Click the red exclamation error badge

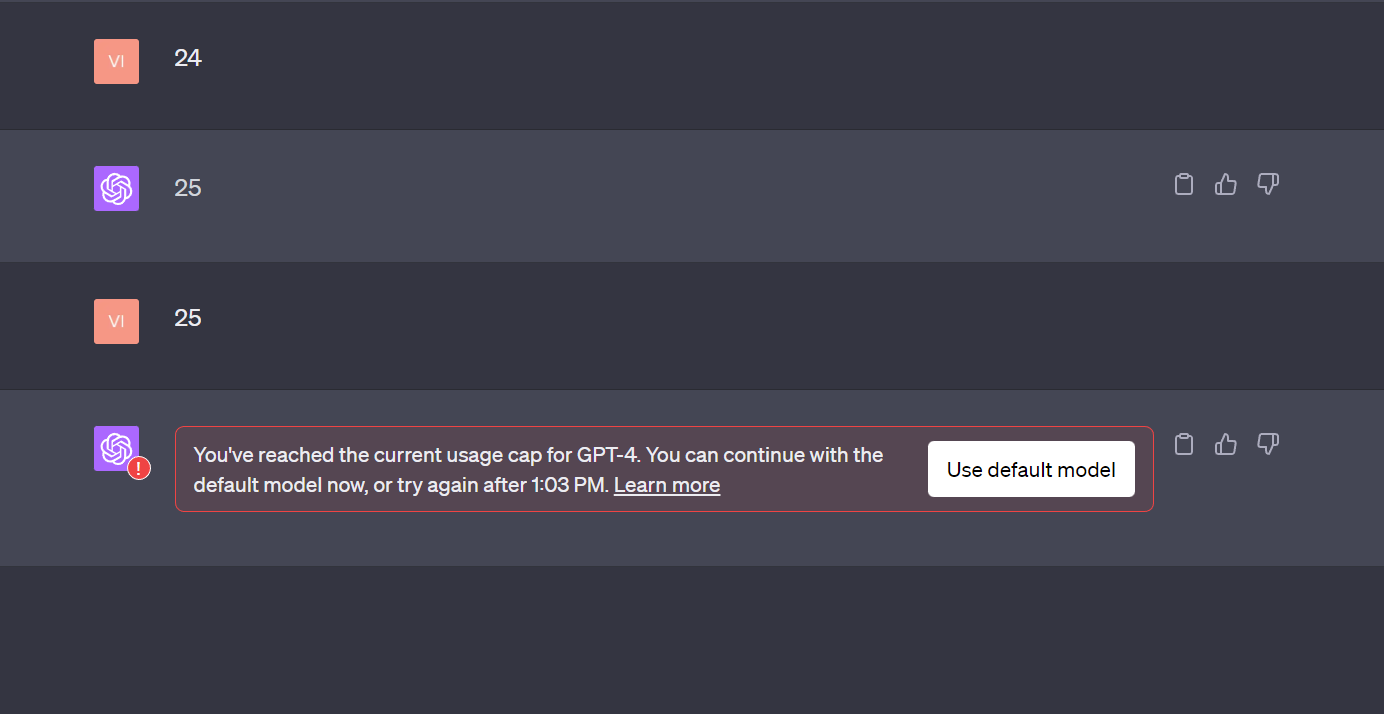tap(139, 467)
